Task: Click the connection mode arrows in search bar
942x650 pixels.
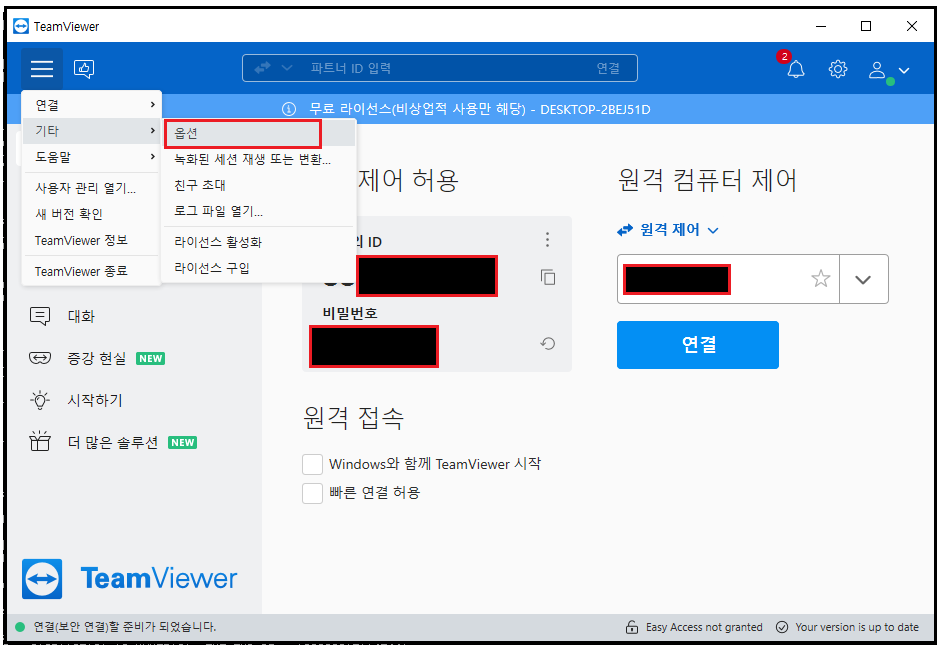Action: (263, 68)
